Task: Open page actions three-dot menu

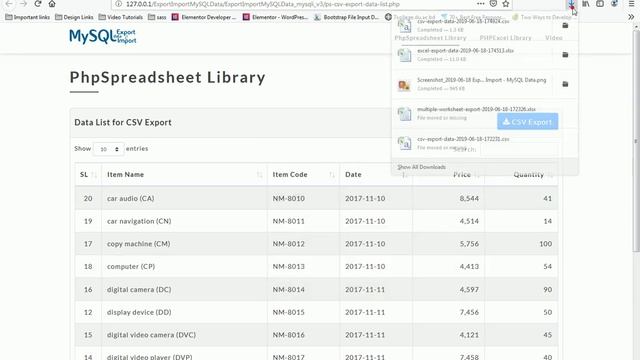Action: point(480,4)
